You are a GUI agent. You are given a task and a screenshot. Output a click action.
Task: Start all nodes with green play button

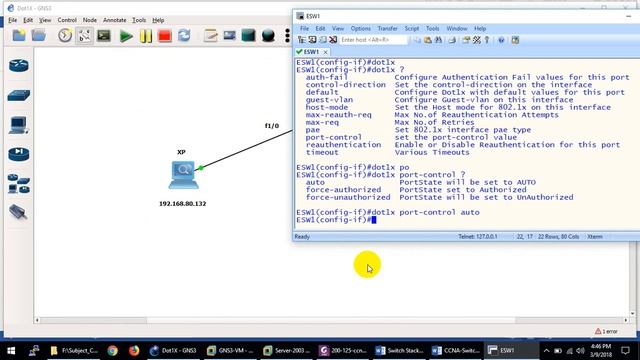126,36
